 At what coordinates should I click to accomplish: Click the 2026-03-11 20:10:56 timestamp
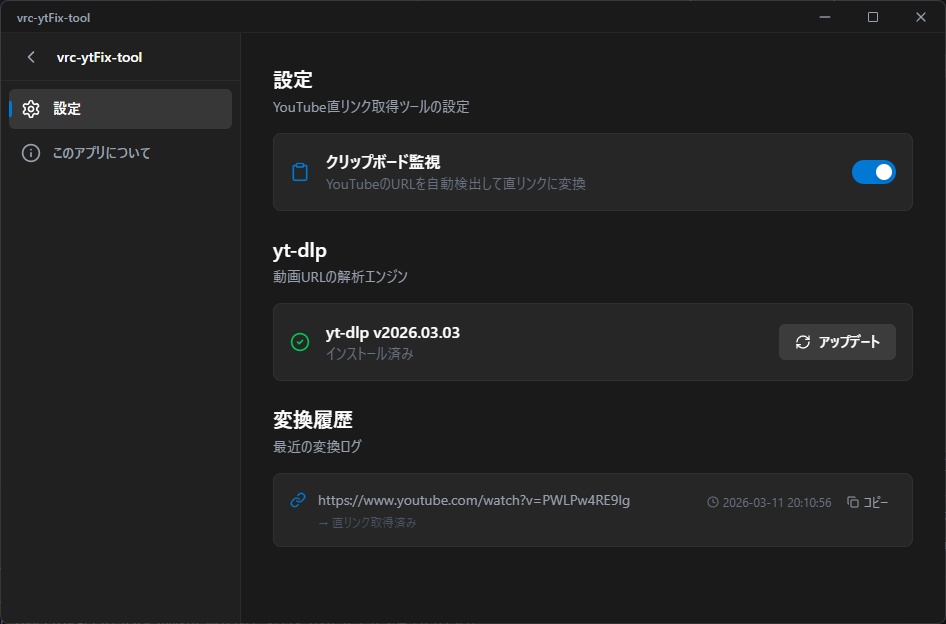776,502
